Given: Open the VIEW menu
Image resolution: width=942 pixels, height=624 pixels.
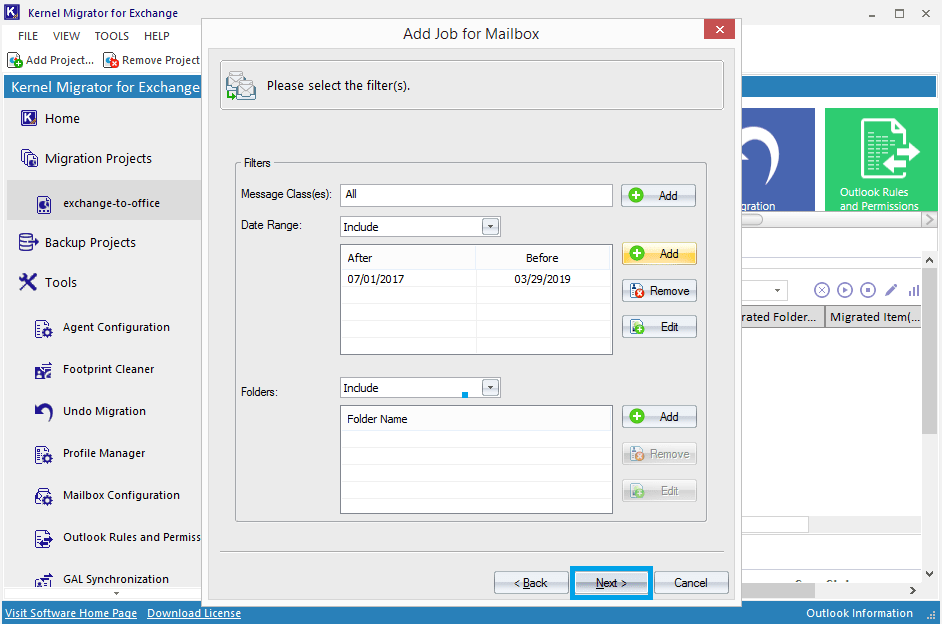Looking at the screenshot, I should coord(66,36).
